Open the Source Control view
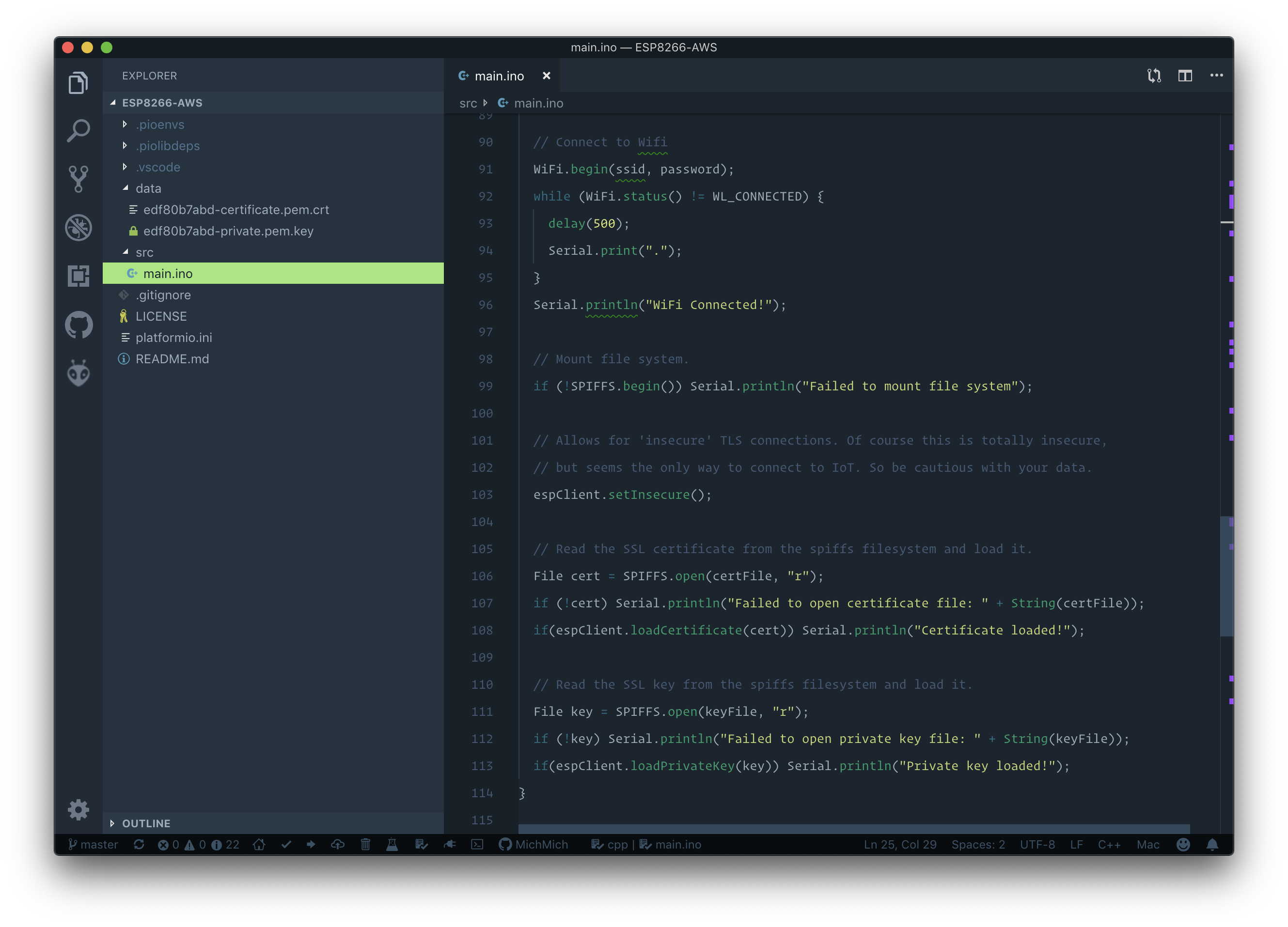This screenshot has height=927, width=1288. [79, 179]
